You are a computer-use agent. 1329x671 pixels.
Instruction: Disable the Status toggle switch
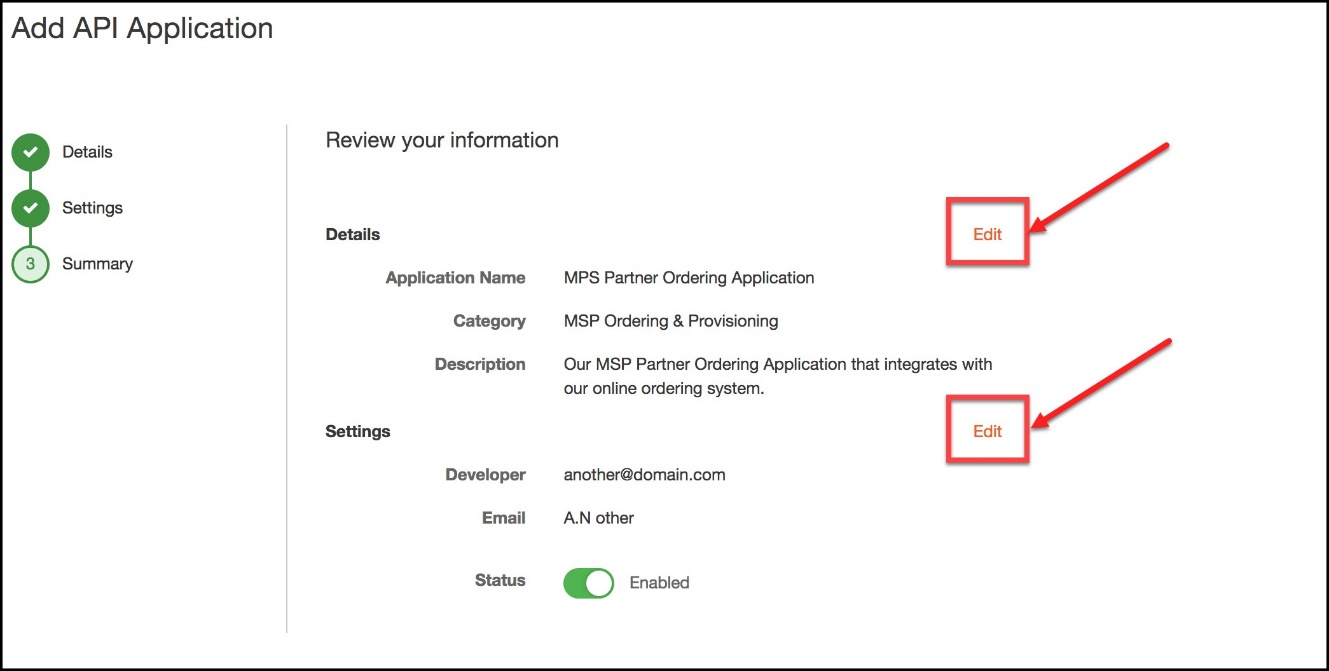click(588, 582)
